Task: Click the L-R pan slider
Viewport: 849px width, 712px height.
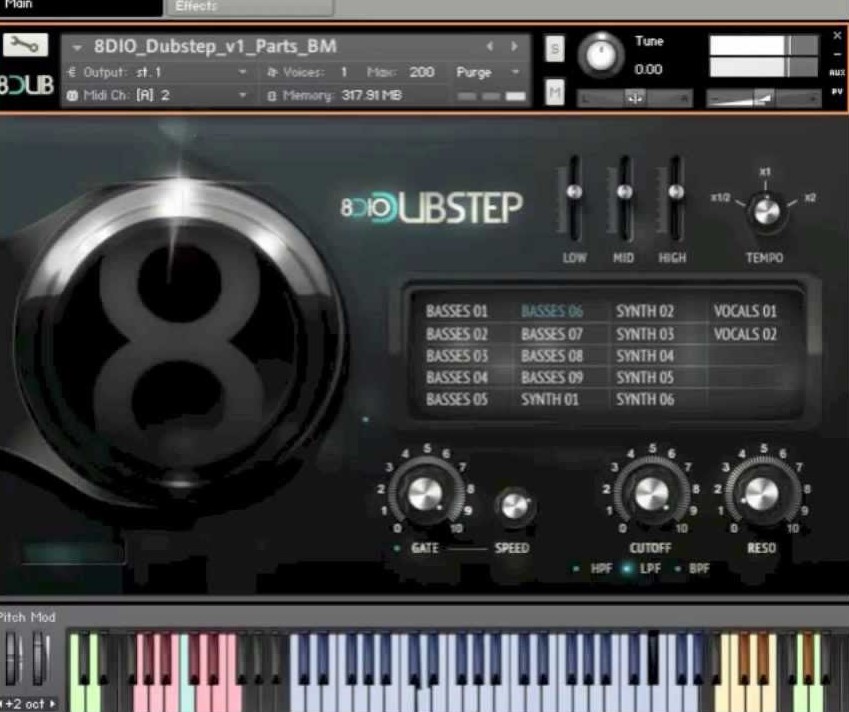Action: 635,99
